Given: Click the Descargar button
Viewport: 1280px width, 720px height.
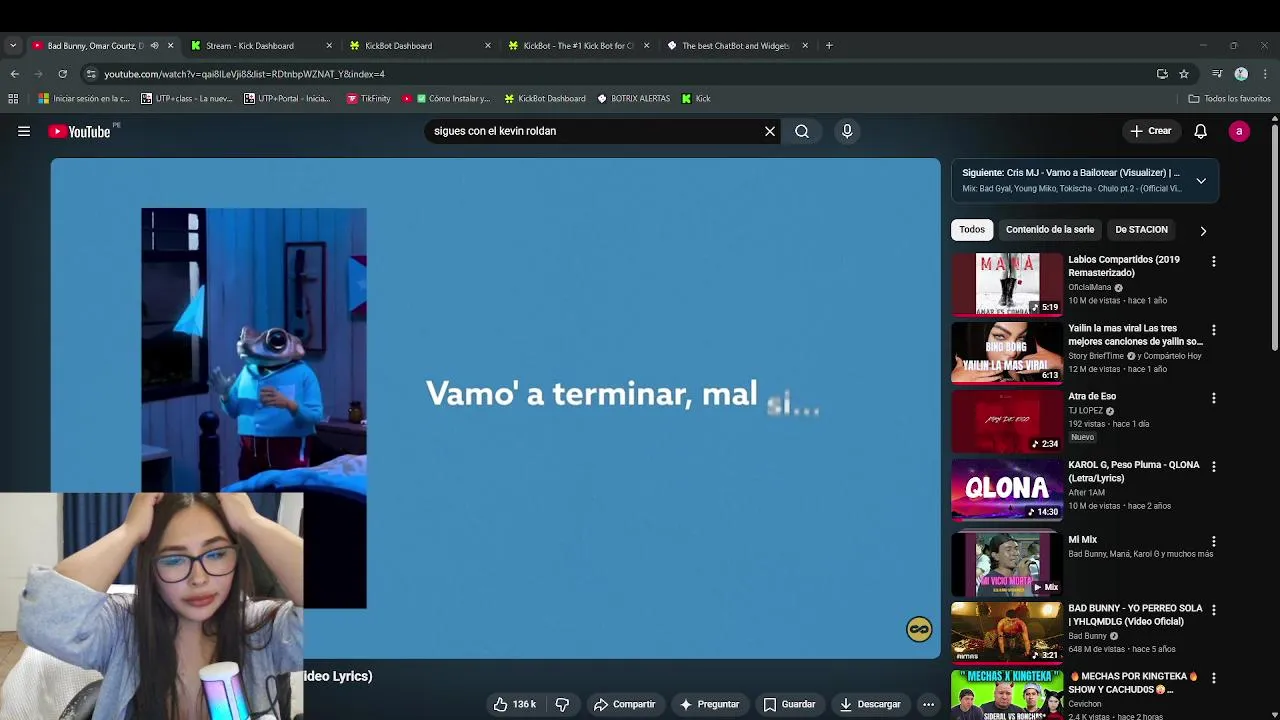Looking at the screenshot, I should click(870, 704).
